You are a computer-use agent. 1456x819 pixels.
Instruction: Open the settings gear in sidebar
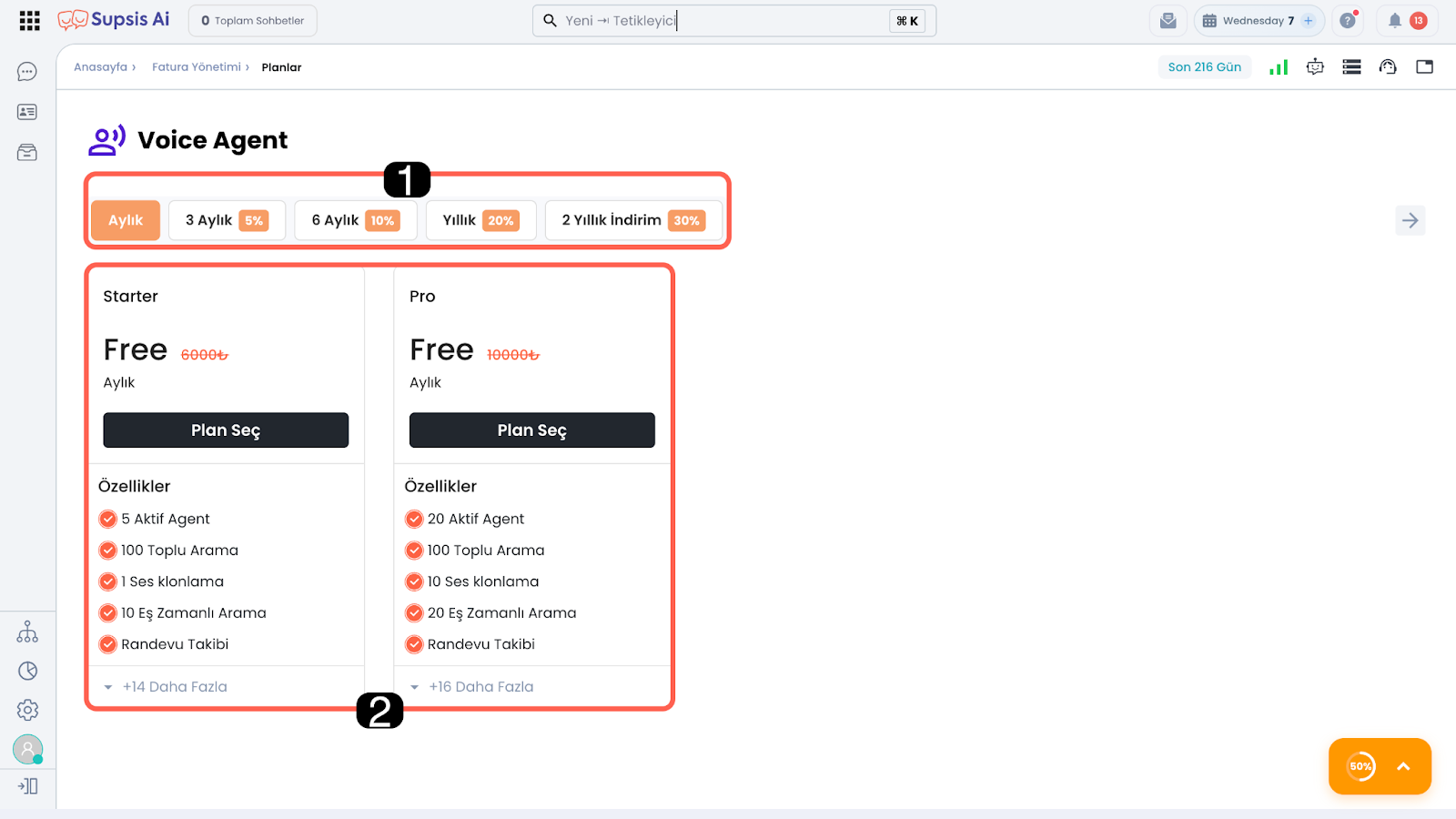27,710
